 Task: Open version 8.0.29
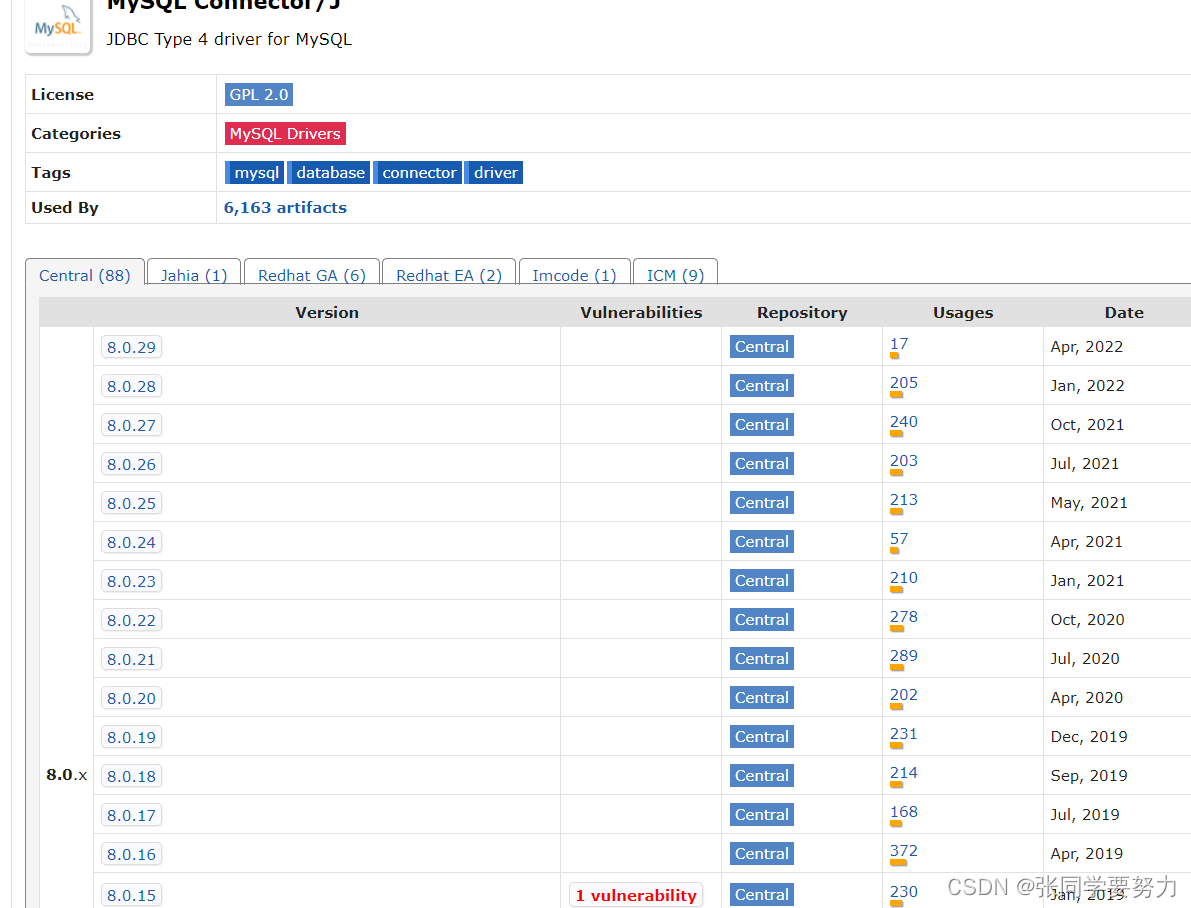(x=131, y=347)
